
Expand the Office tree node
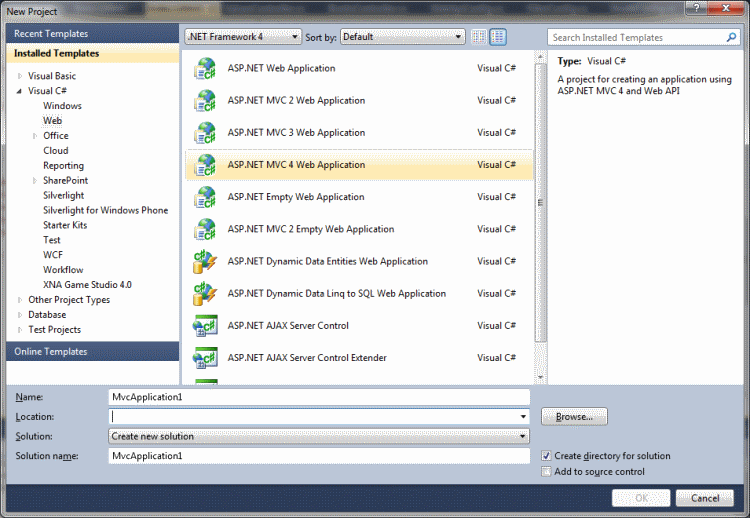[34, 136]
